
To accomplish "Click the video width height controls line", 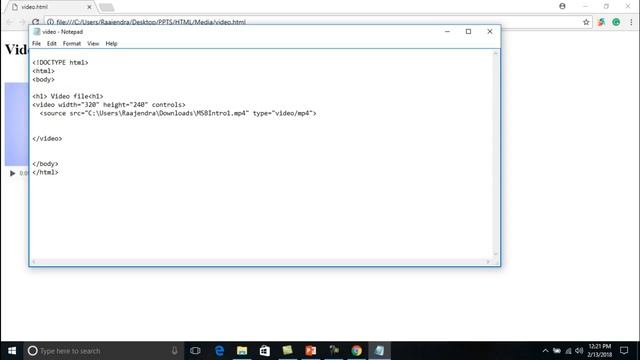I will [109, 105].
